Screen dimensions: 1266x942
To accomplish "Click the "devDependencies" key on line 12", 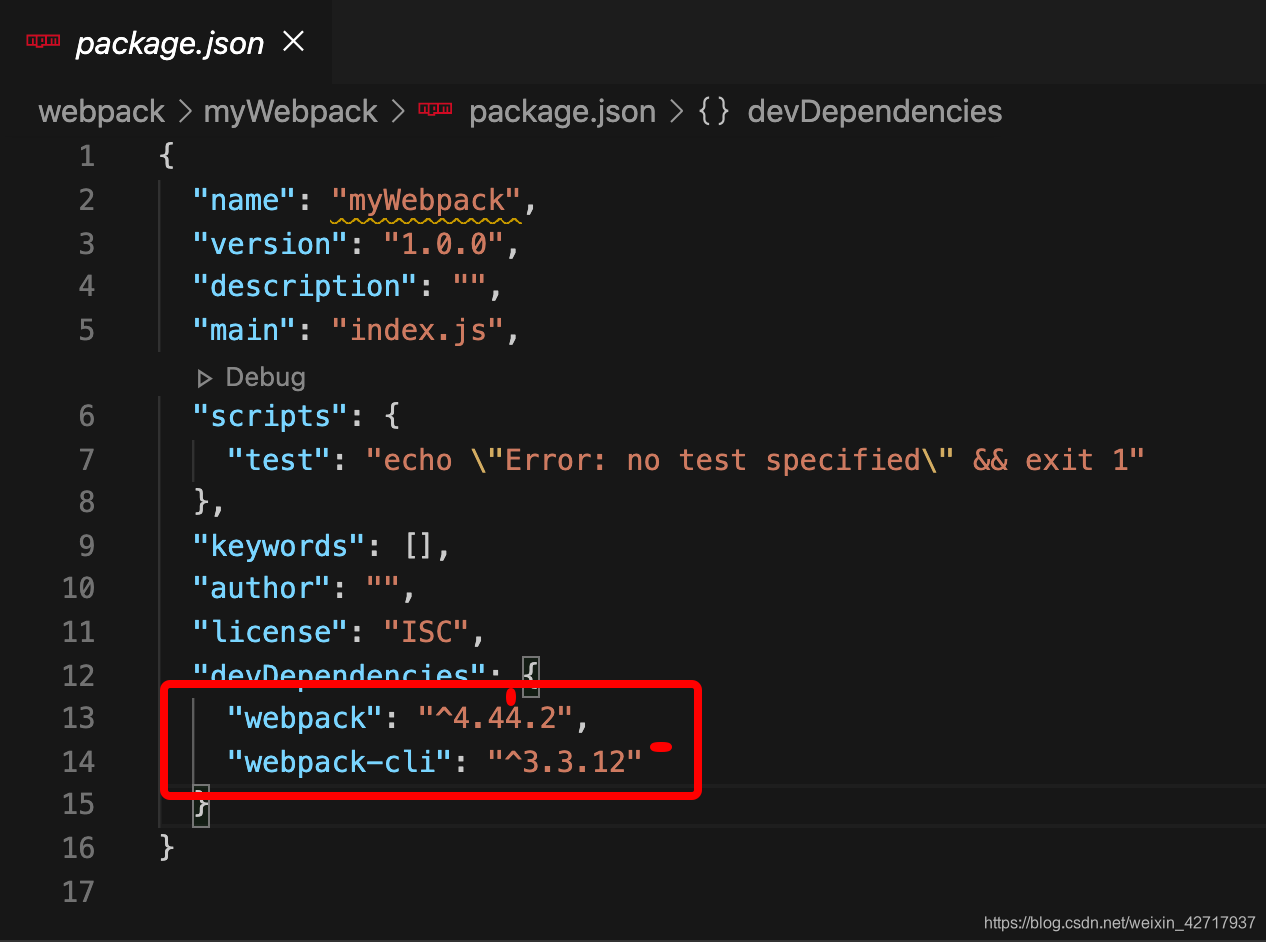I will 340,674.
